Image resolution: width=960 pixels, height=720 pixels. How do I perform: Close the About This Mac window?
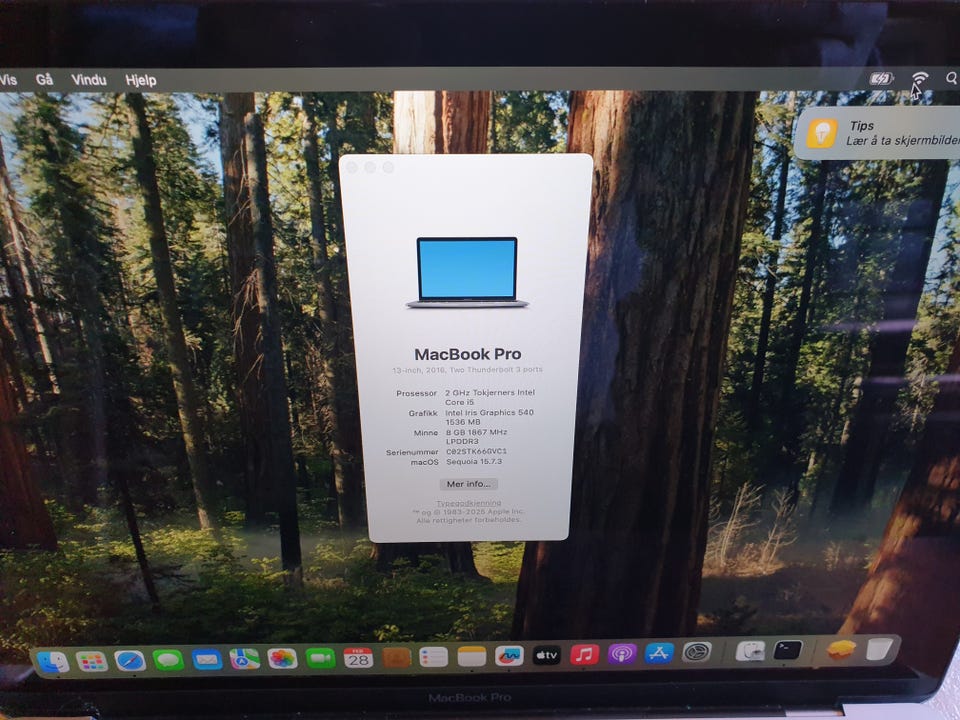(x=351, y=167)
